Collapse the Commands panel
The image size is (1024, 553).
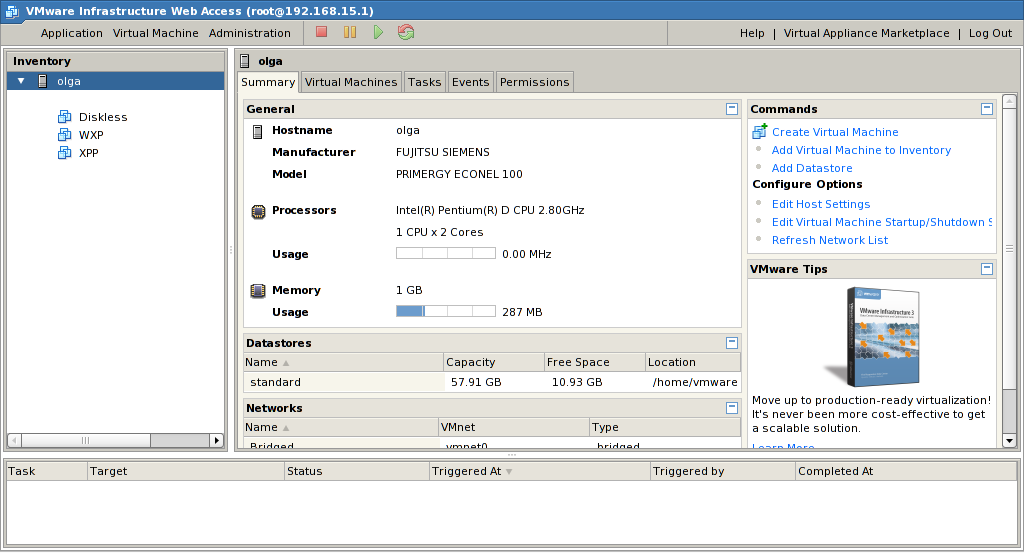tap(987, 109)
